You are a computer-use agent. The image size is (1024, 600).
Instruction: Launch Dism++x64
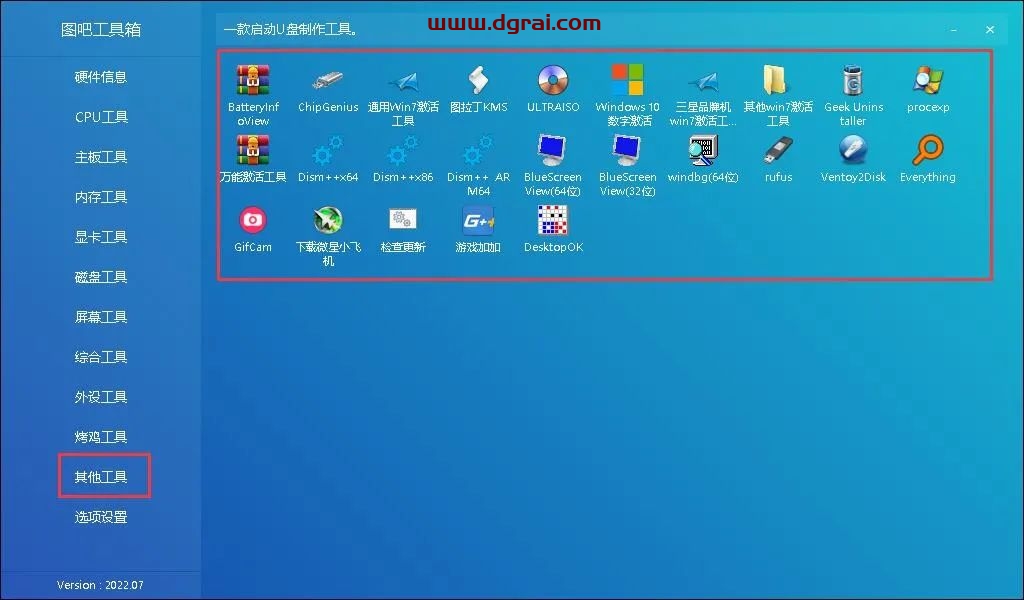(328, 158)
